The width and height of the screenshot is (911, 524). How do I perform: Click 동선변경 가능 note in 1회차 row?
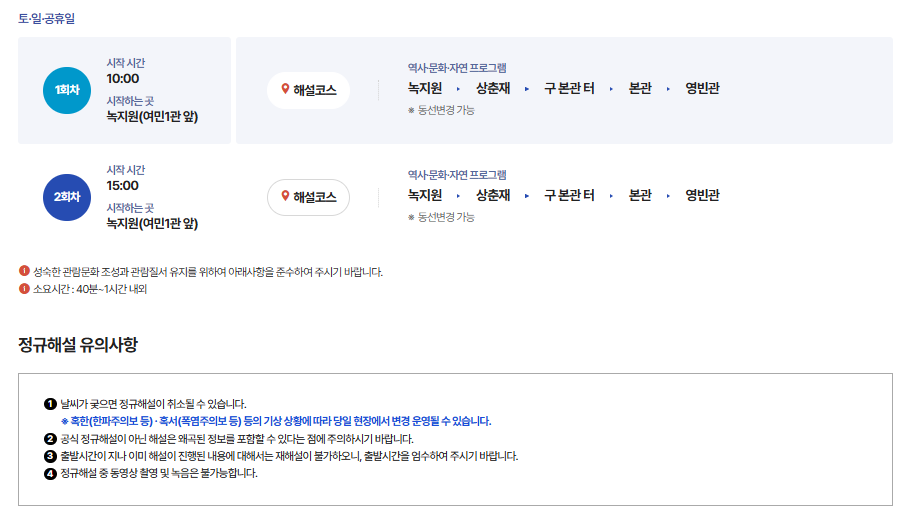(442, 110)
